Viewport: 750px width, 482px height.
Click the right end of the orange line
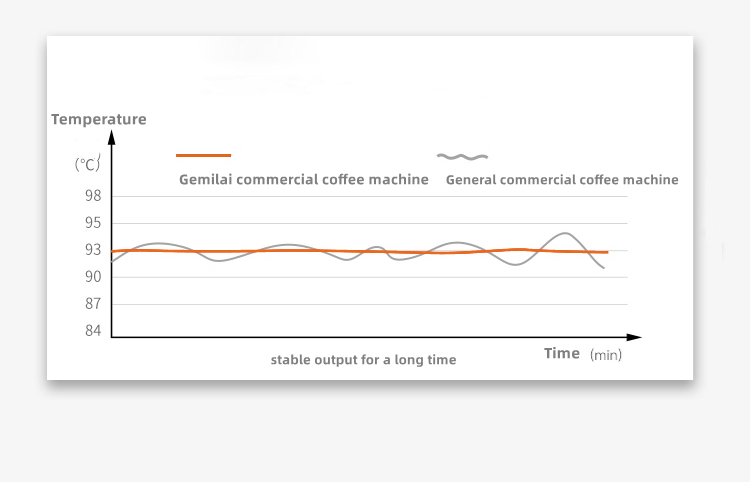607,252
